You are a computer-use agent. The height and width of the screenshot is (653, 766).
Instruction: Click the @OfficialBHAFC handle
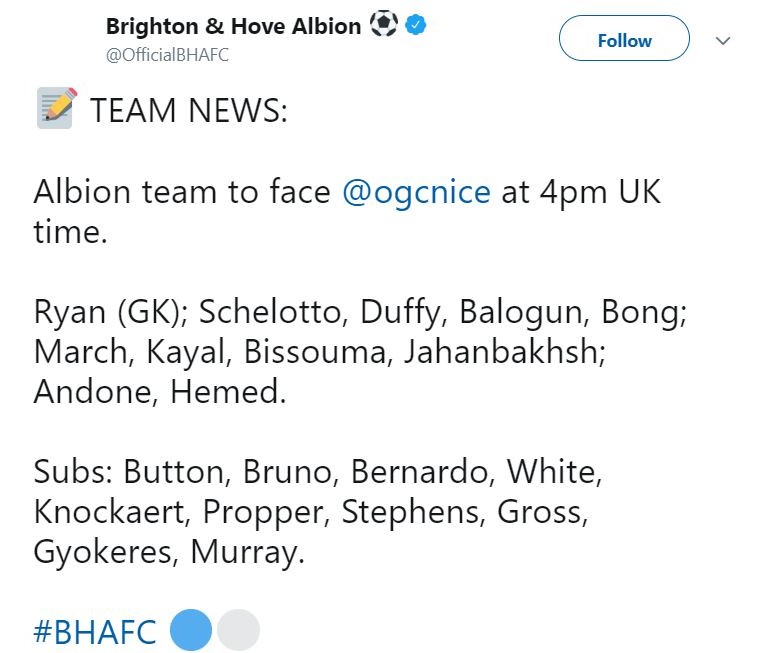167,55
